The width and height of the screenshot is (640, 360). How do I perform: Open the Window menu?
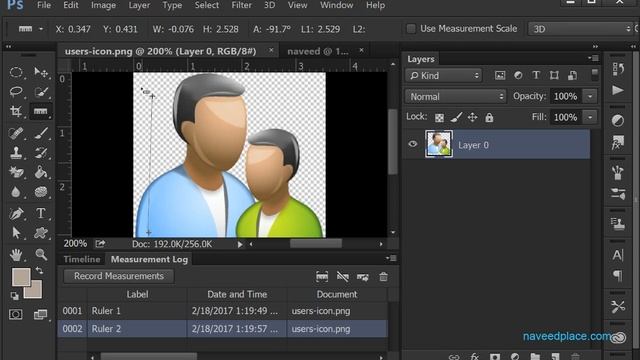tap(337, 5)
